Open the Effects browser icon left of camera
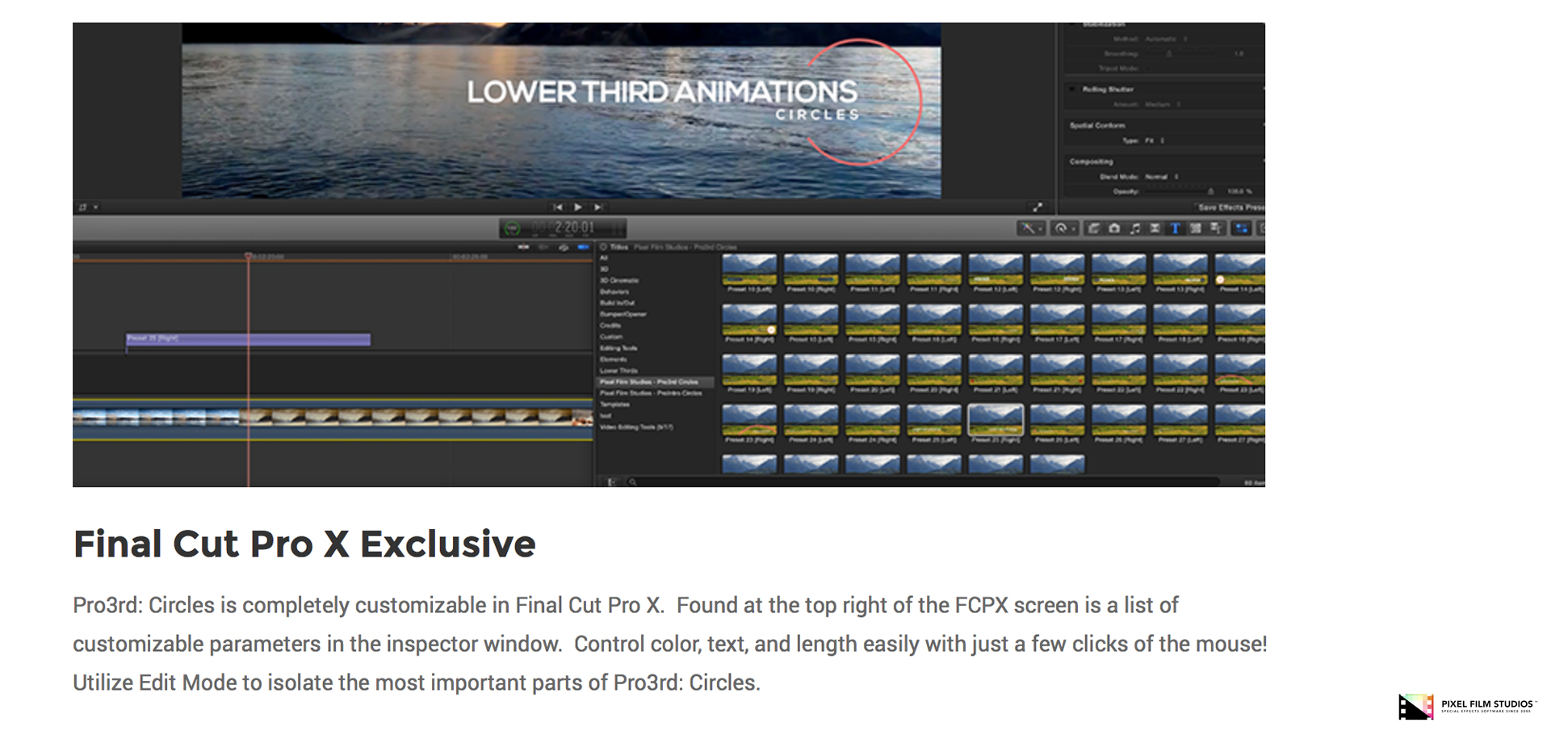 1093,229
